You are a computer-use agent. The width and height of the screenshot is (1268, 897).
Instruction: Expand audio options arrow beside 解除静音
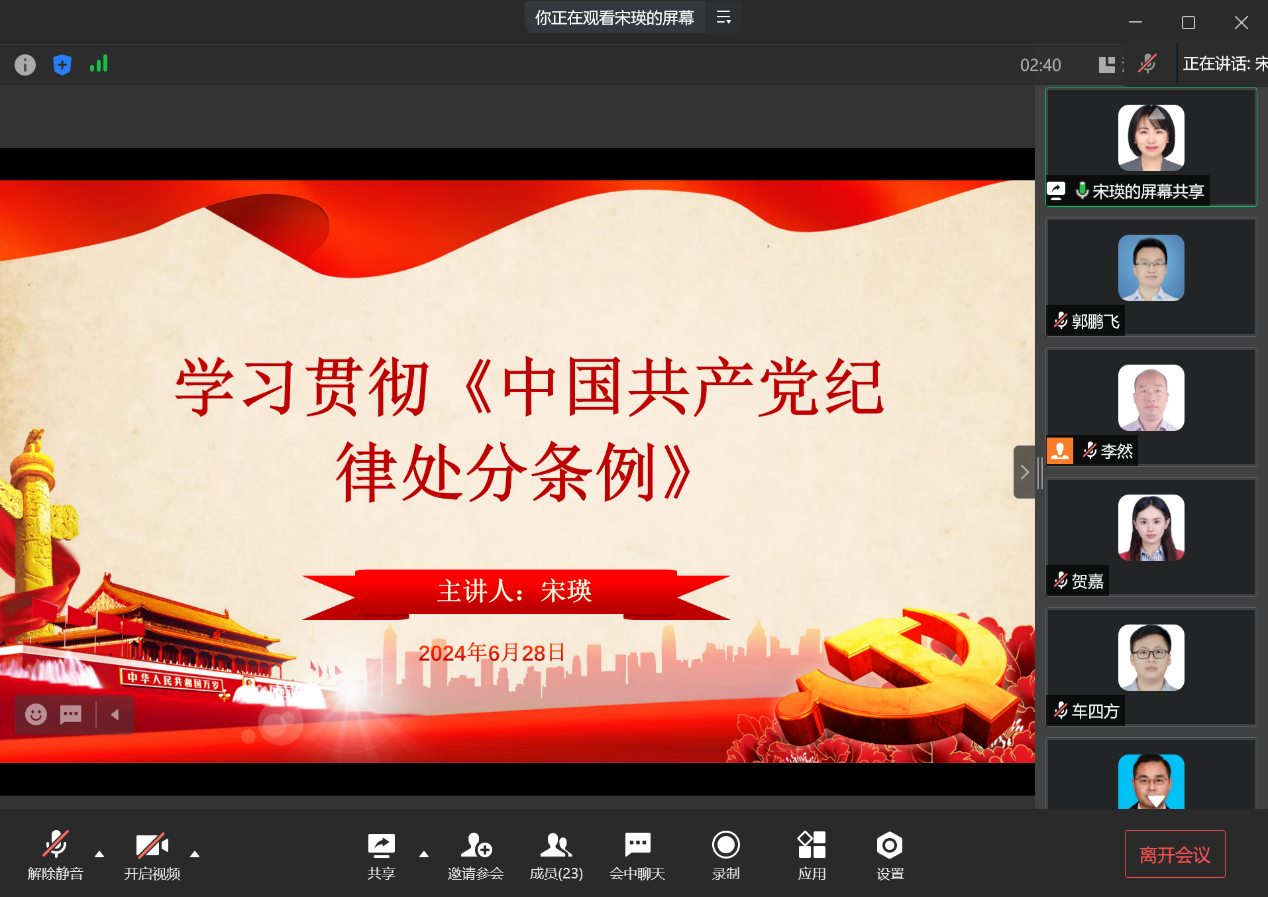(x=99, y=853)
